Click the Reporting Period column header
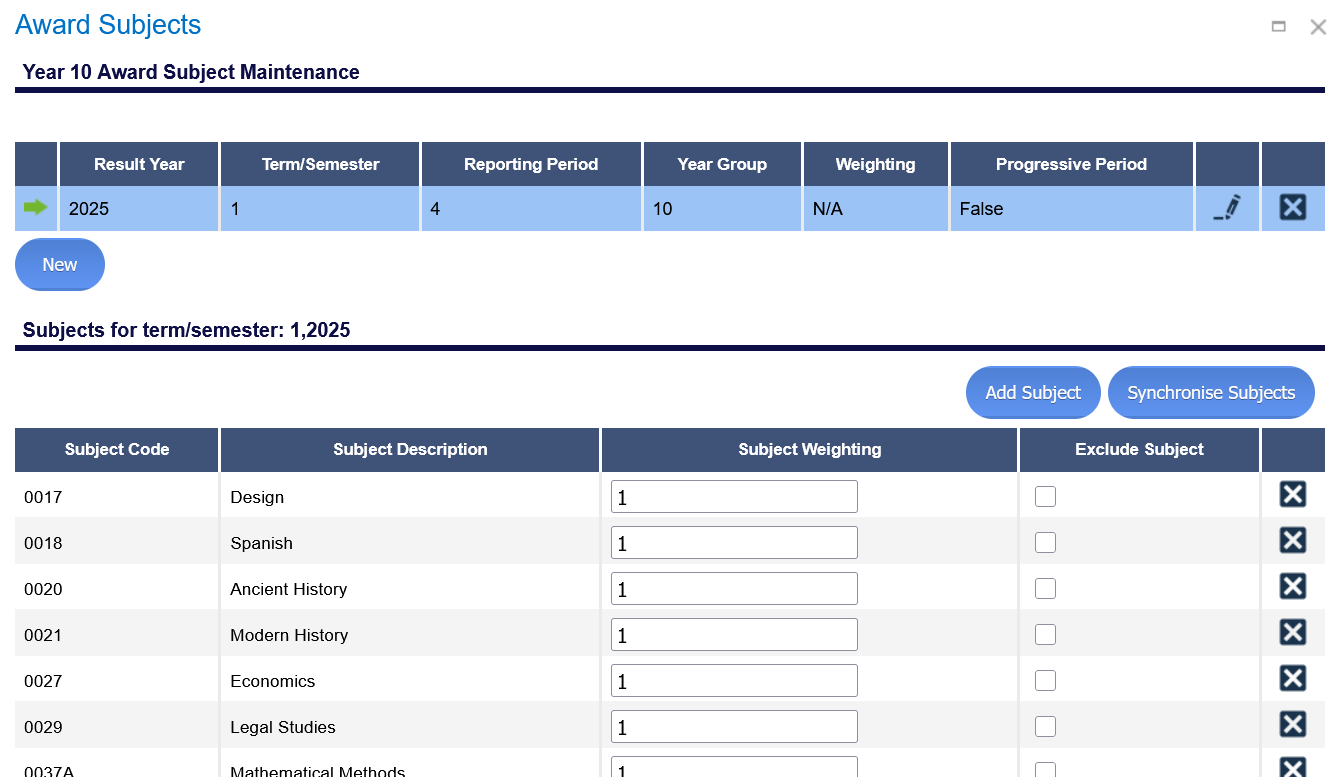Image resolution: width=1334 pixels, height=777 pixels. coord(531,164)
